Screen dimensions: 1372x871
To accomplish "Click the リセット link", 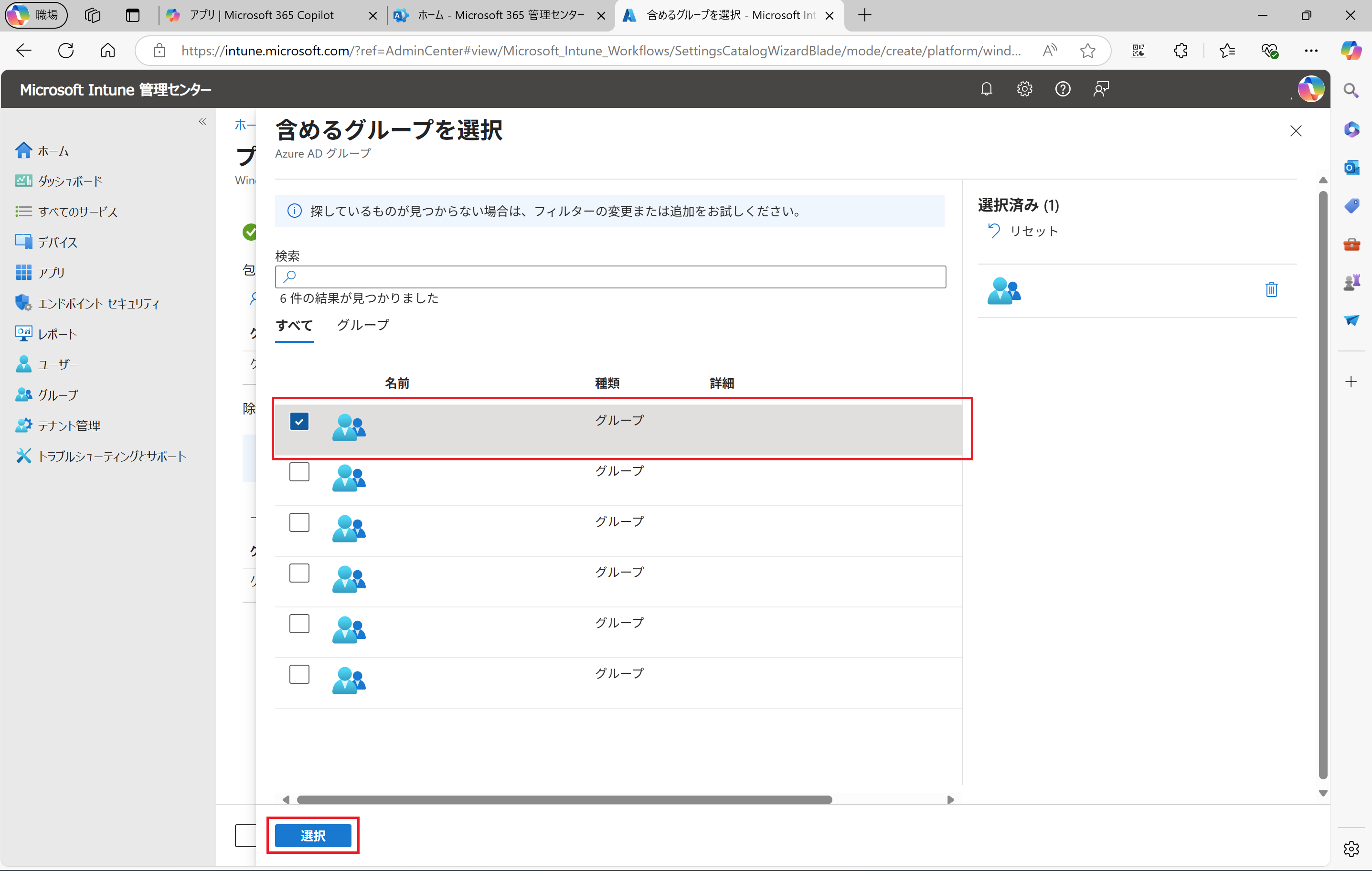I will 1033,231.
